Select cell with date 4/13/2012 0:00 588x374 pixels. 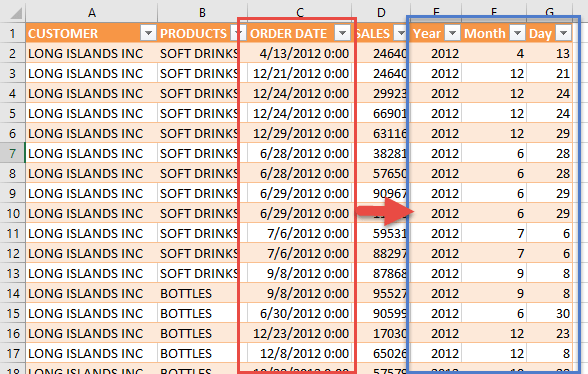click(x=299, y=53)
